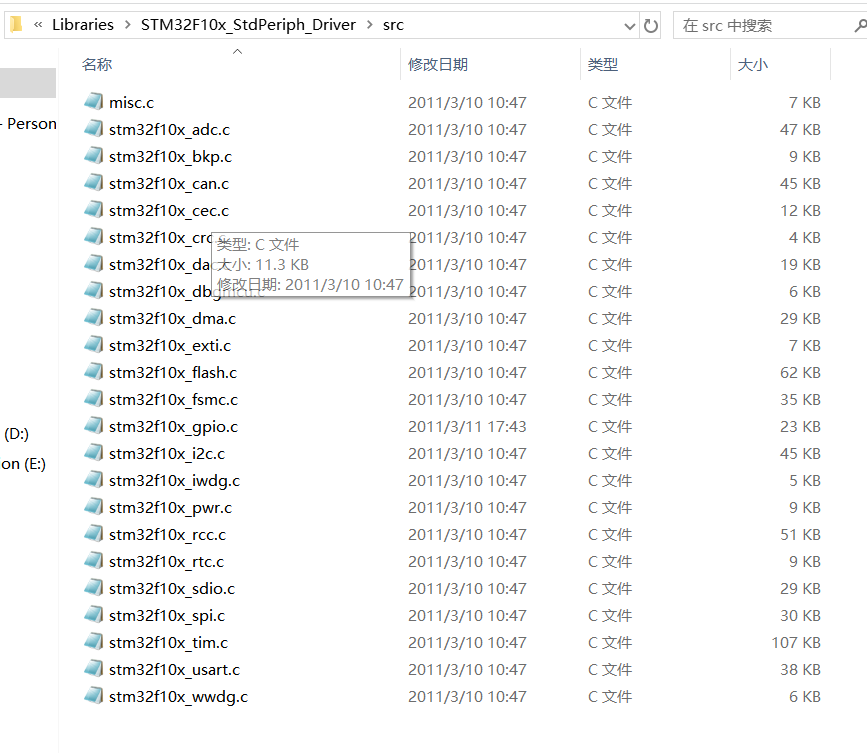Navigate to Libraries breadcrumb
Image resolution: width=867 pixels, height=753 pixels.
click(83, 25)
